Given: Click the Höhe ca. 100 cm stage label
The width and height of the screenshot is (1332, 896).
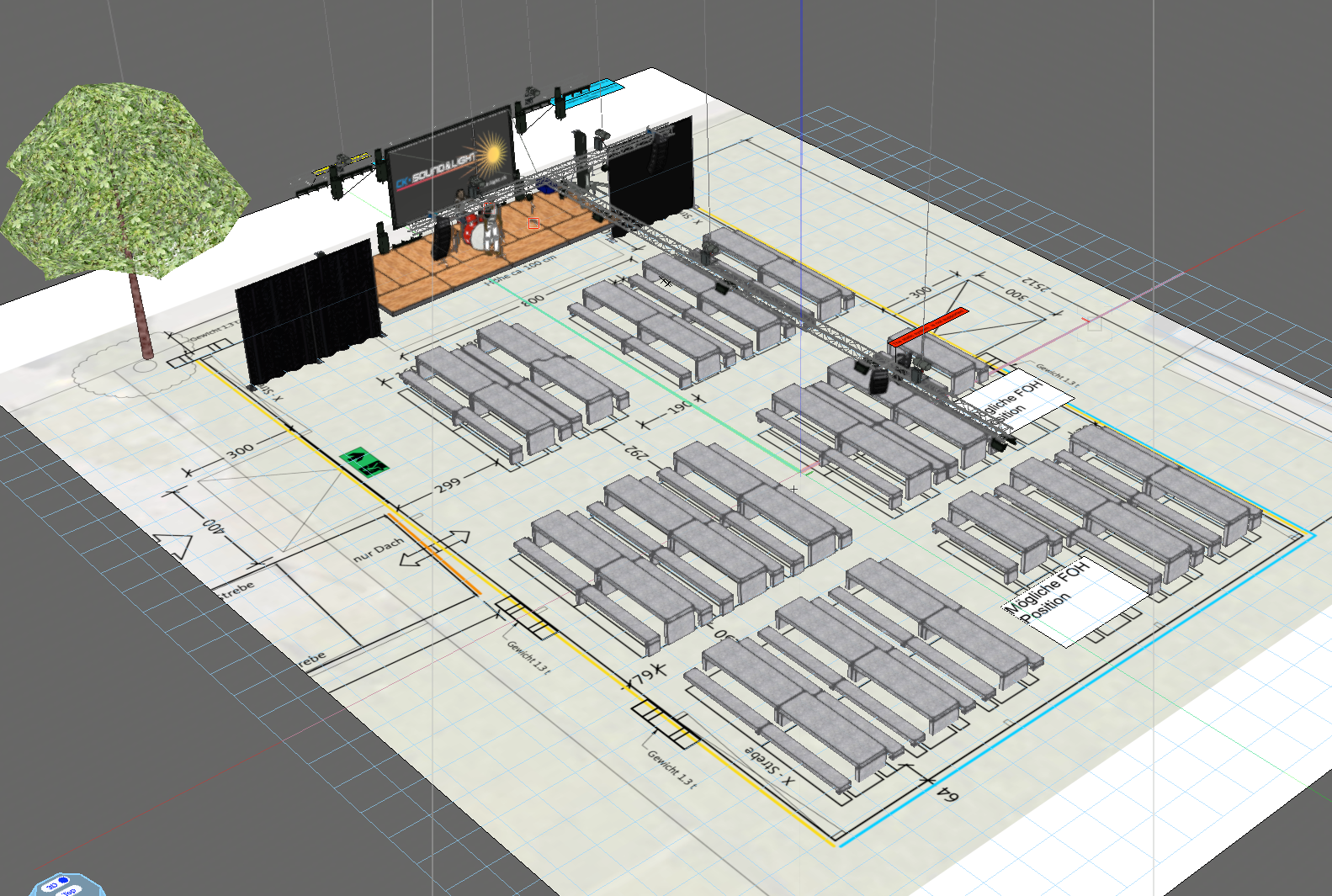Looking at the screenshot, I should point(520,270).
